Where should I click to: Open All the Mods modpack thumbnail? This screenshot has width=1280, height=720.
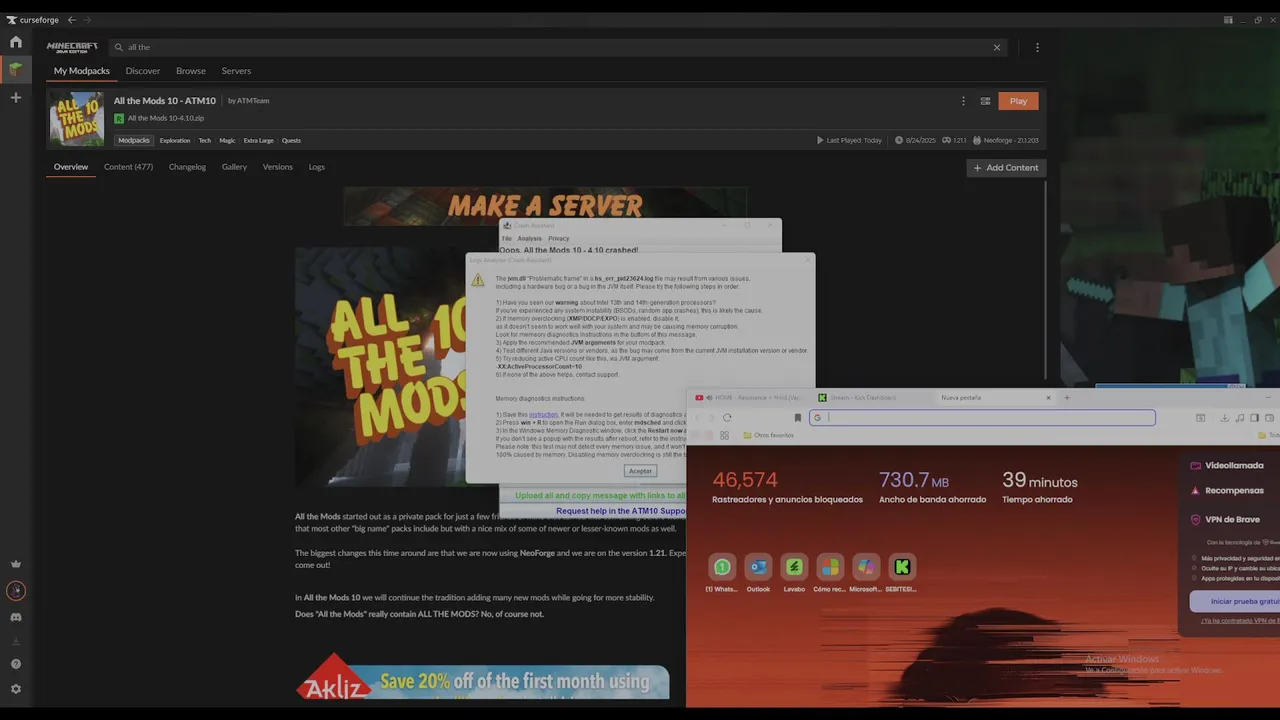pyautogui.click(x=77, y=119)
